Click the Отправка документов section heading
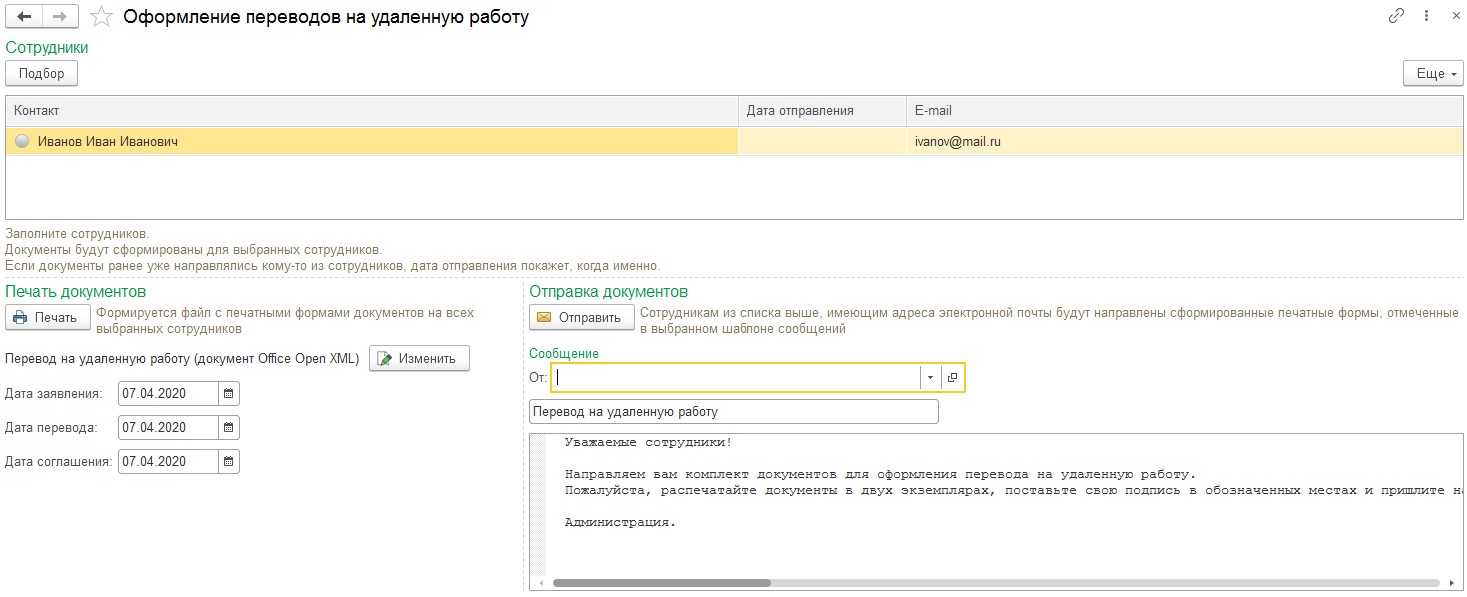Viewport: 1467px width, 597px height. 608,291
